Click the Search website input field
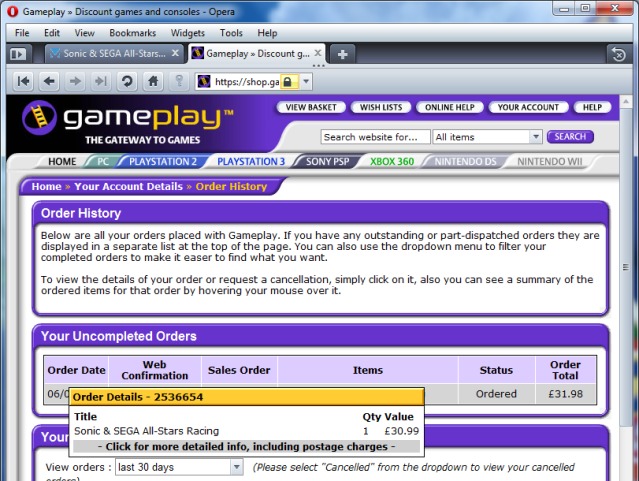Viewport: 639px width, 481px height. (x=374, y=137)
